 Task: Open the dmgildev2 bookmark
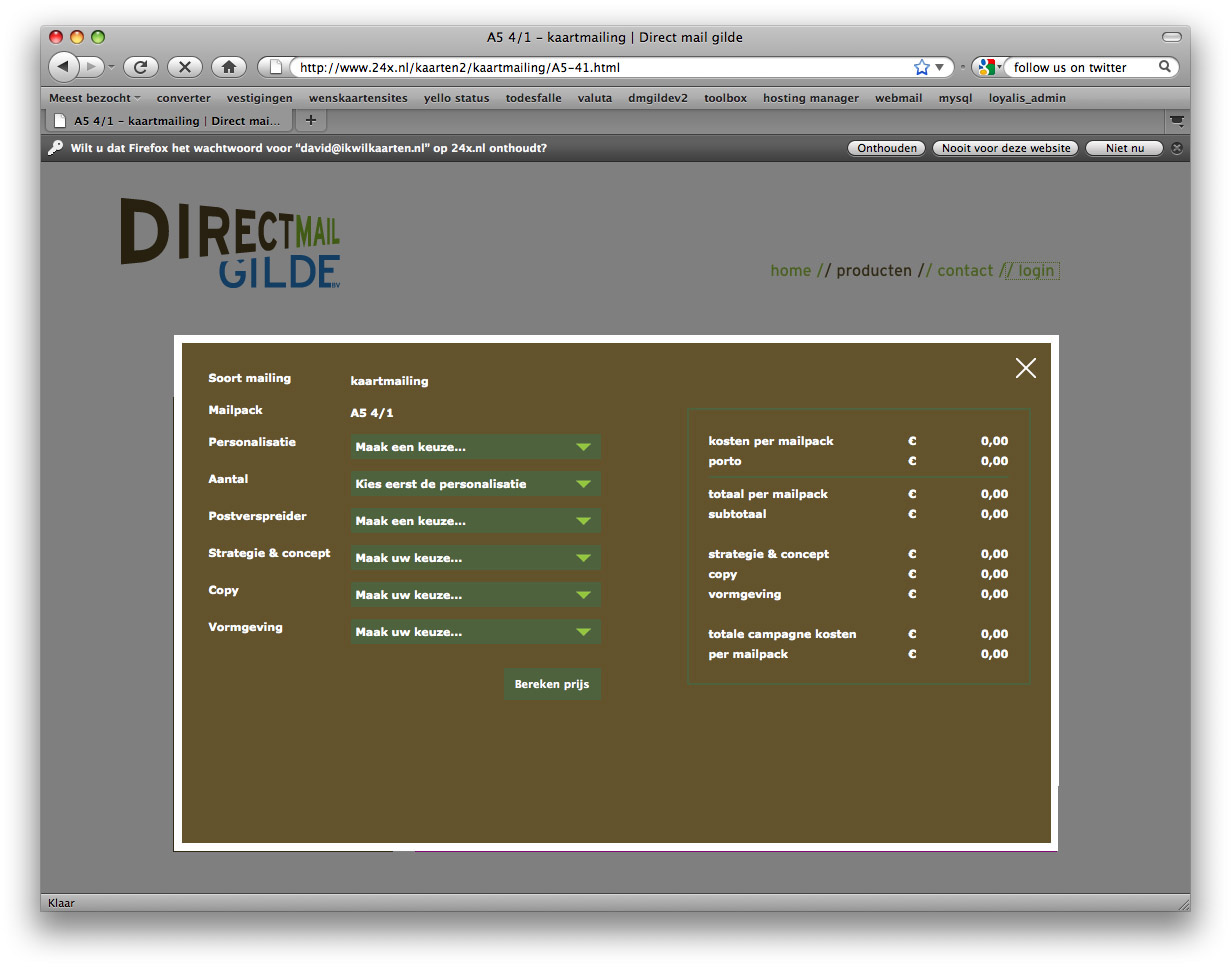click(658, 98)
